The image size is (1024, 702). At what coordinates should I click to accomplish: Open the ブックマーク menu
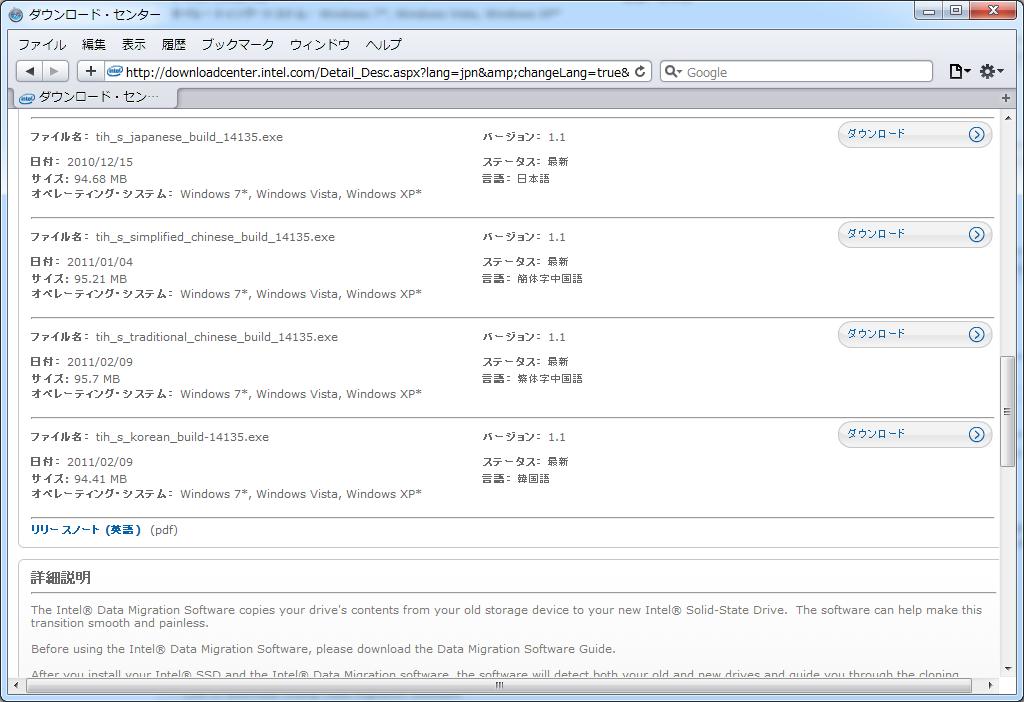point(238,44)
